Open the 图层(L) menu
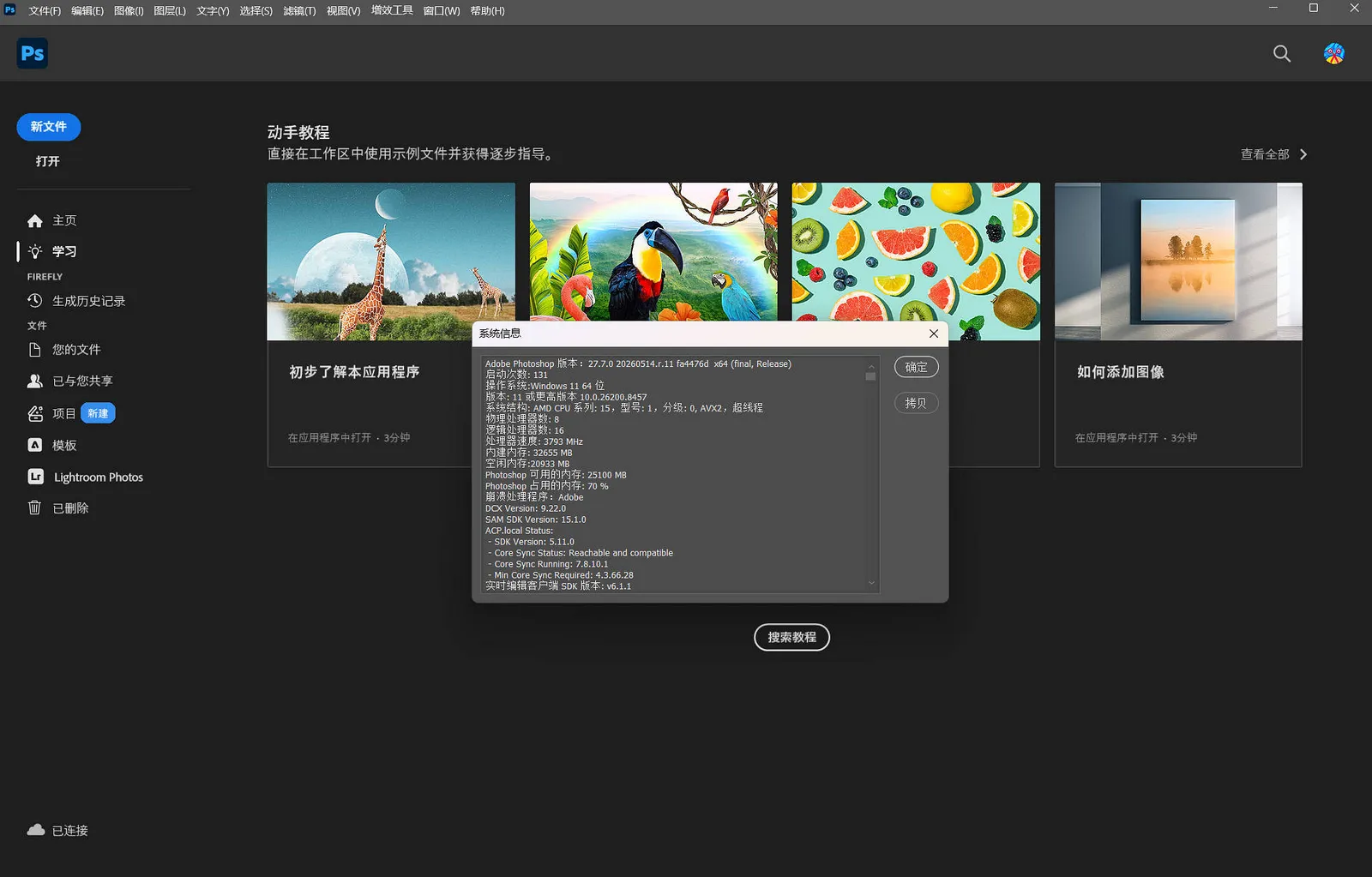The height and width of the screenshot is (877, 1372). (170, 11)
